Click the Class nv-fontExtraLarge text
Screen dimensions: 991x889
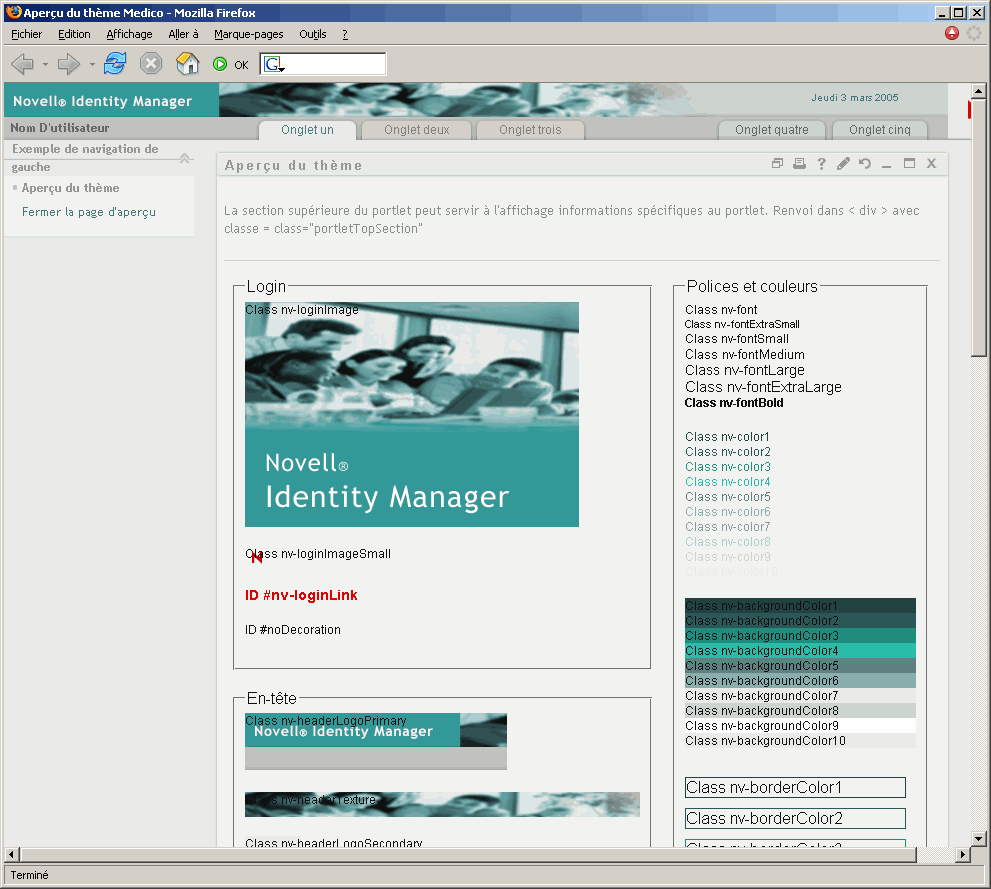point(763,387)
